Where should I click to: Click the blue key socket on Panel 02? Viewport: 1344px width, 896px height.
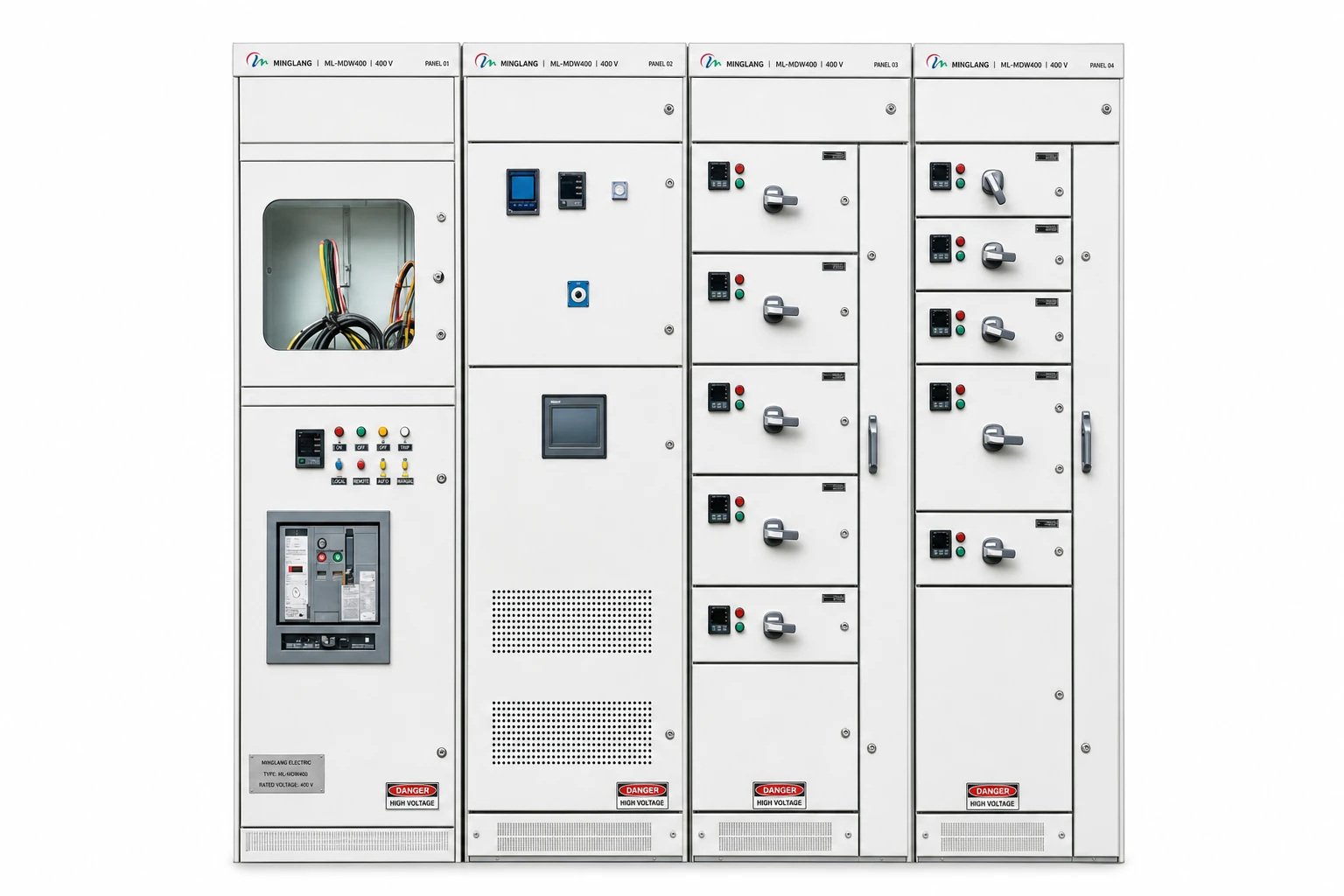coord(577,294)
